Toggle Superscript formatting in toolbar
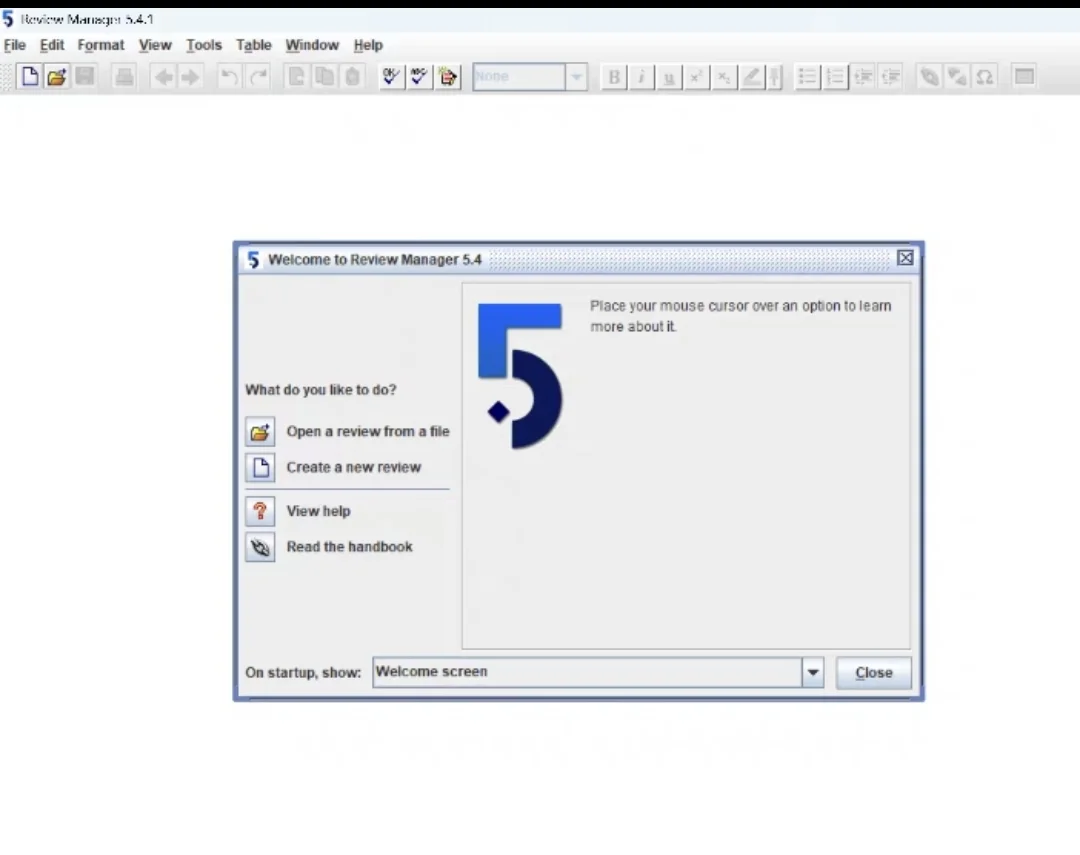1080x855 pixels. coord(696,76)
